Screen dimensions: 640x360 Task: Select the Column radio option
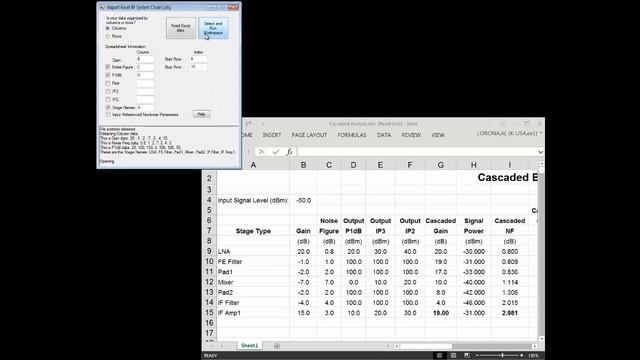[x=108, y=29]
